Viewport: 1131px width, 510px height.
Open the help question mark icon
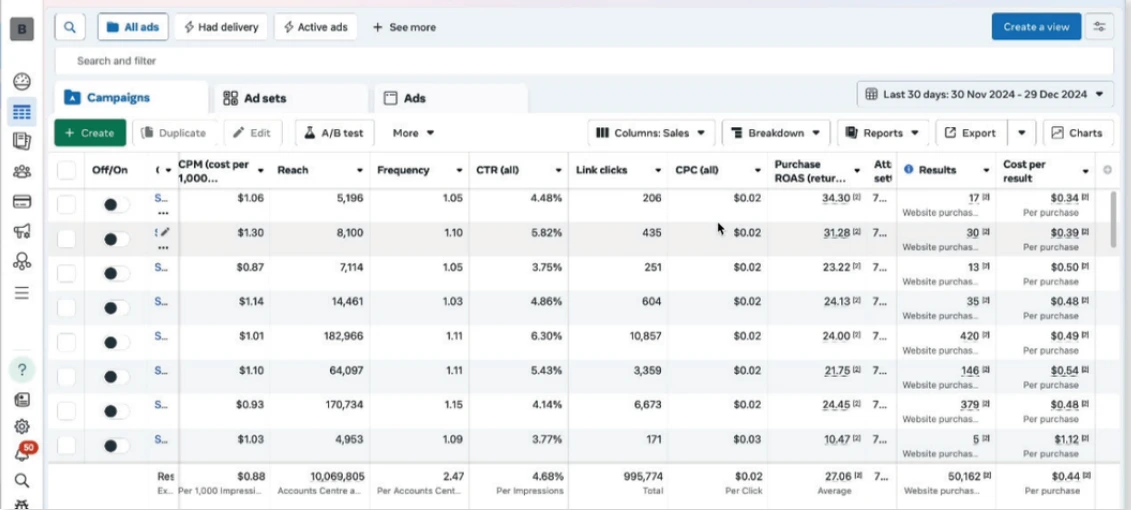22,370
